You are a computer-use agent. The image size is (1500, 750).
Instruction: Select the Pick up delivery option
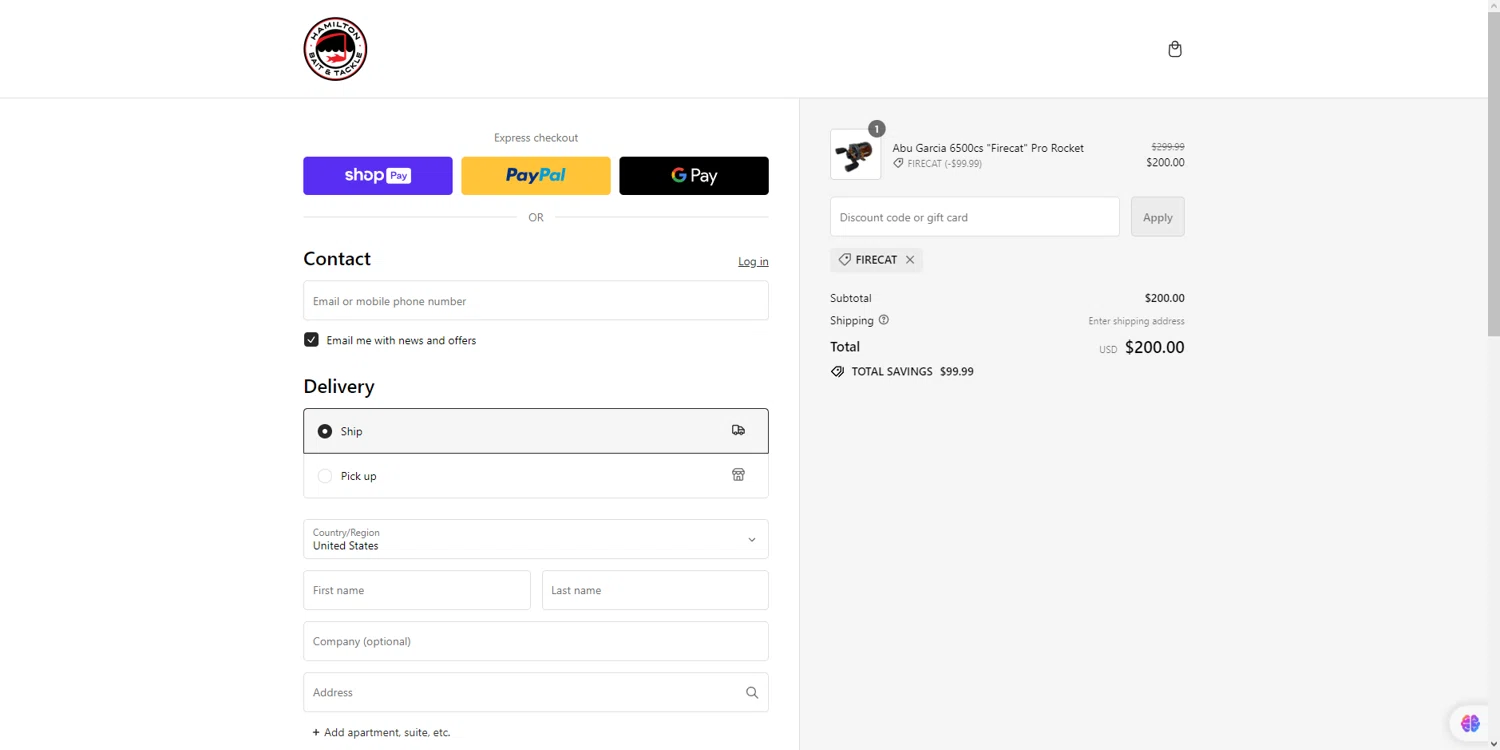pyautogui.click(x=536, y=476)
